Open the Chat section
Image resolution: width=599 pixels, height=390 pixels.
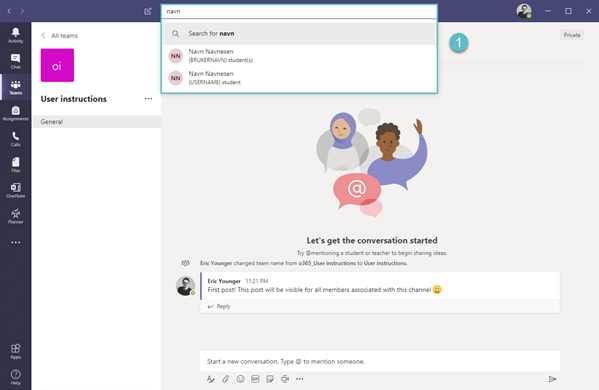[x=16, y=61]
